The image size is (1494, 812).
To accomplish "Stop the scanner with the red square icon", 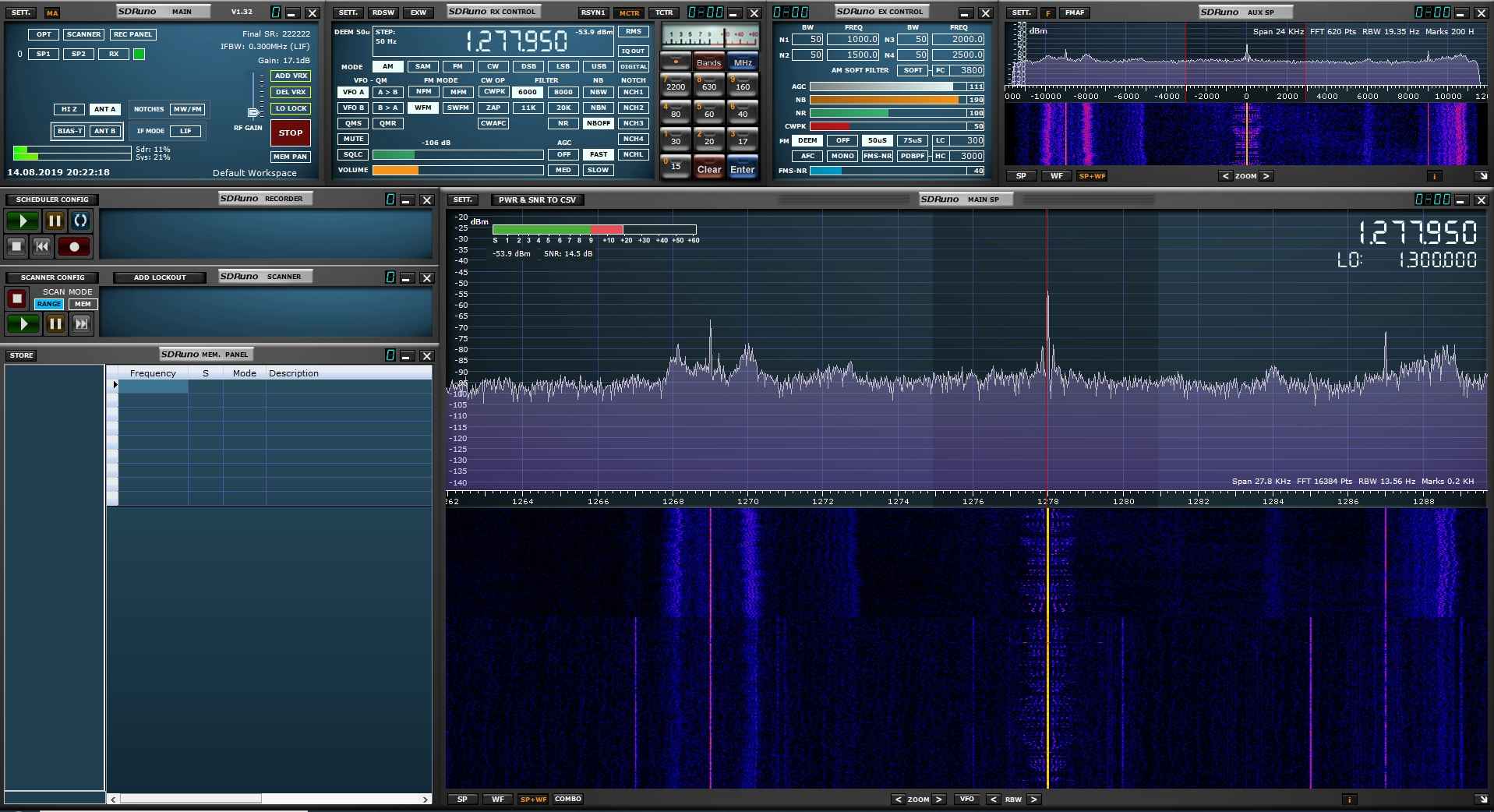I will (x=17, y=298).
